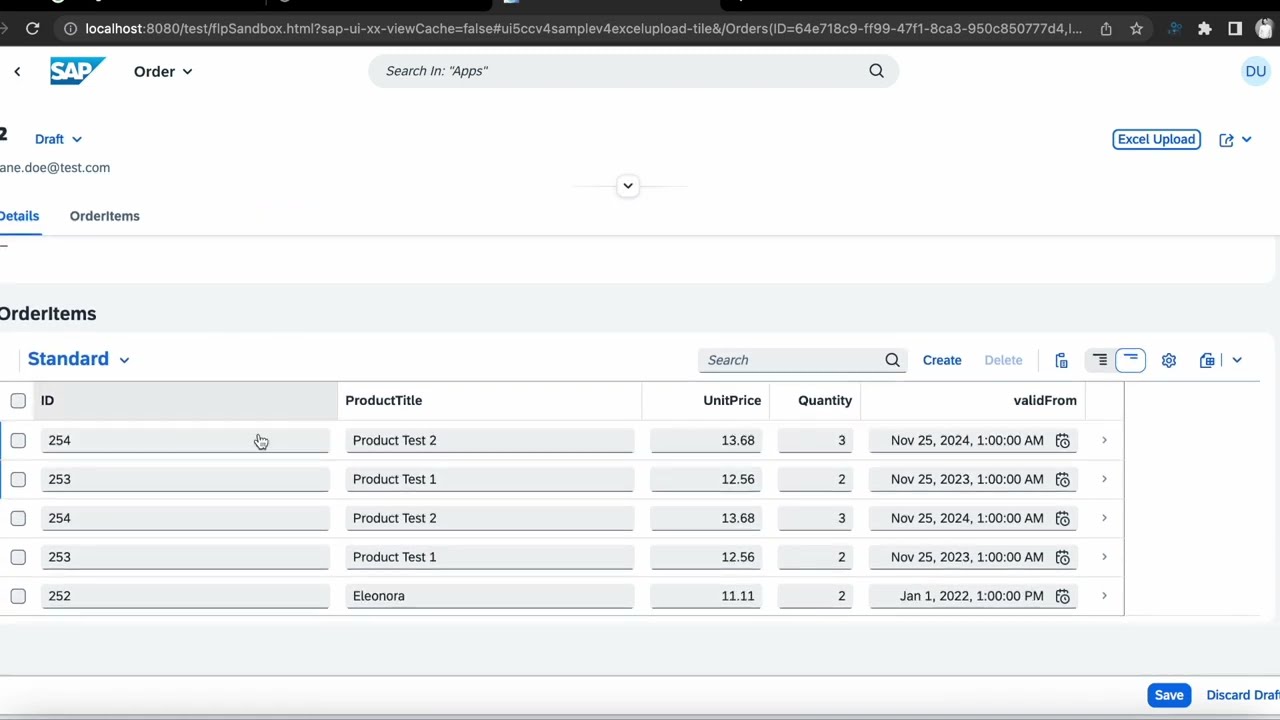Click the browser address bar URL
The height and width of the screenshot is (720, 1280).
coord(583,29)
